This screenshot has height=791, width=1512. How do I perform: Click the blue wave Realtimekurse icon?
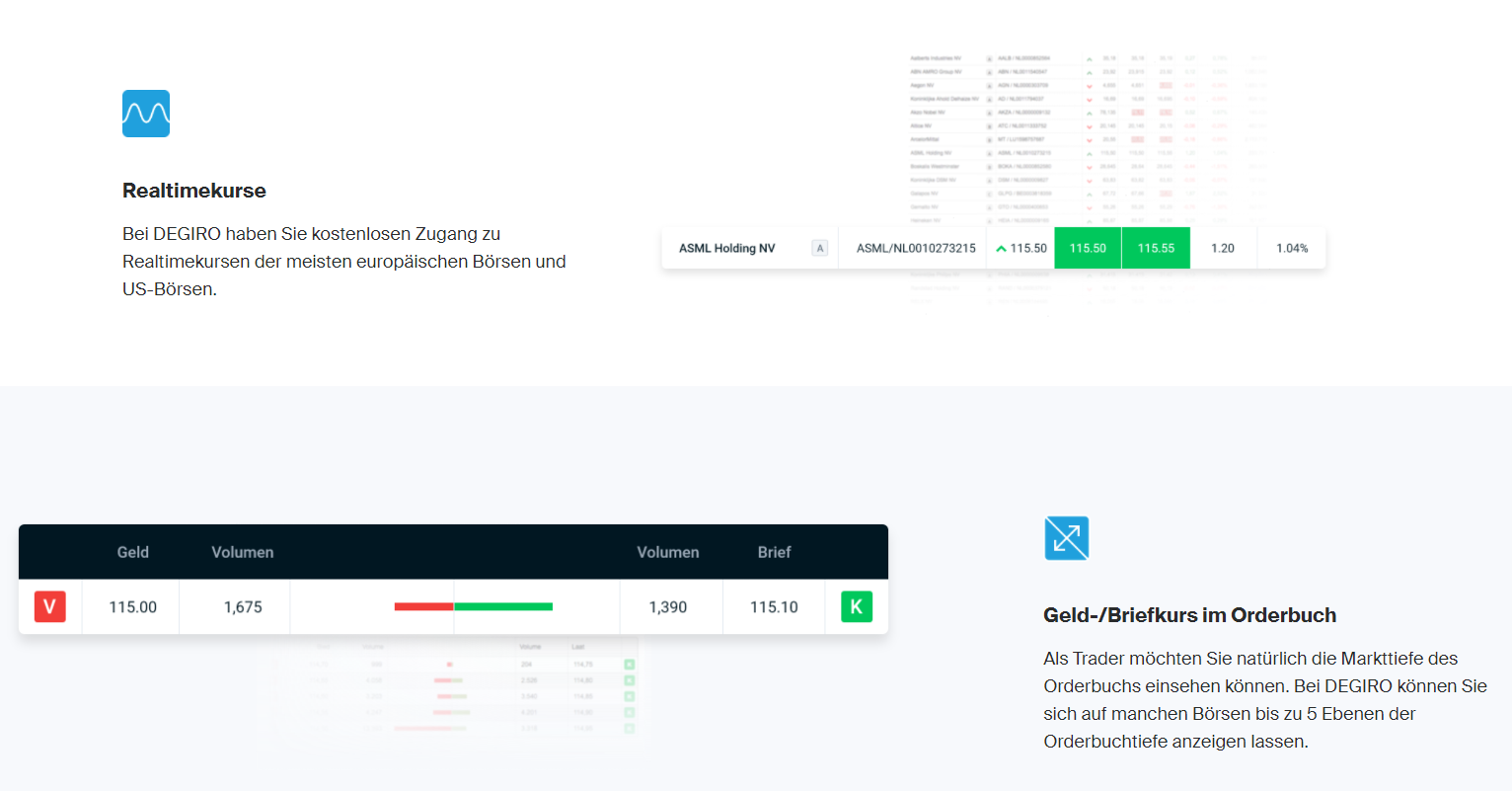(146, 114)
